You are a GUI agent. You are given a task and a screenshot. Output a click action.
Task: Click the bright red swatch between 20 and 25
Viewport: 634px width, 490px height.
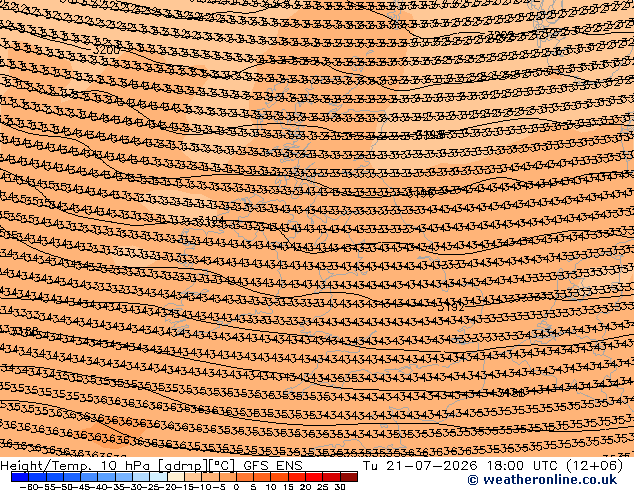point(314,477)
